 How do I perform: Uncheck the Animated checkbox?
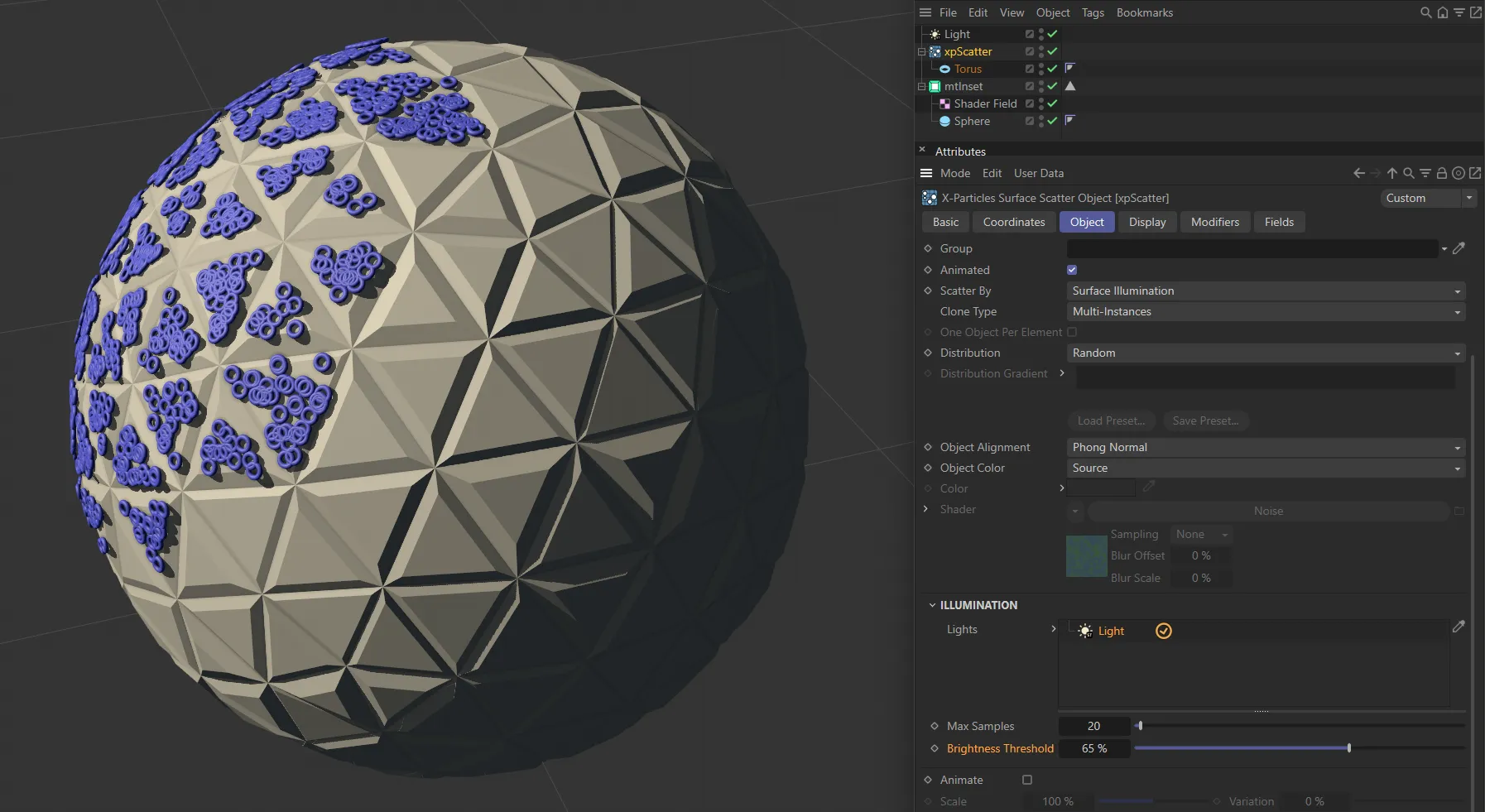click(1072, 270)
